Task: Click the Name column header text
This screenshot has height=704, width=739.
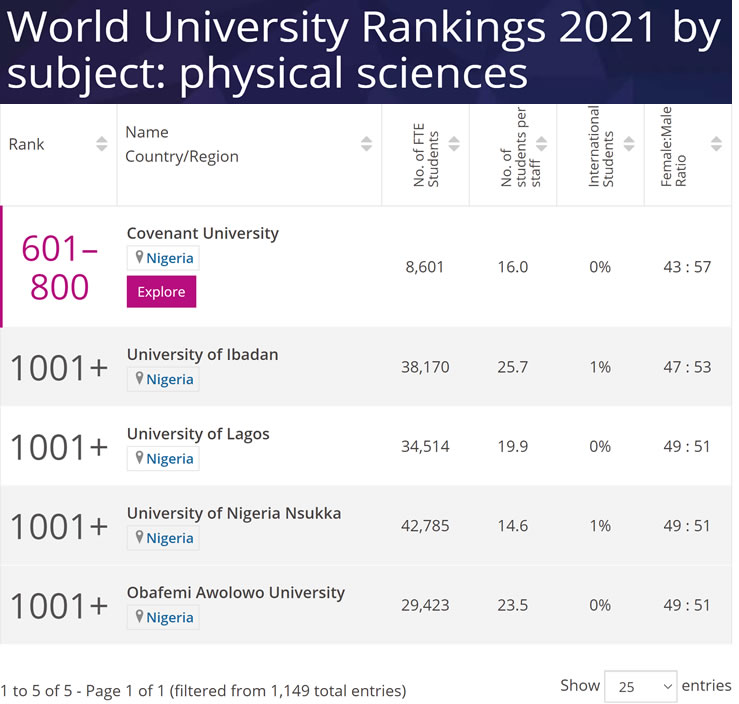Action: (147, 132)
